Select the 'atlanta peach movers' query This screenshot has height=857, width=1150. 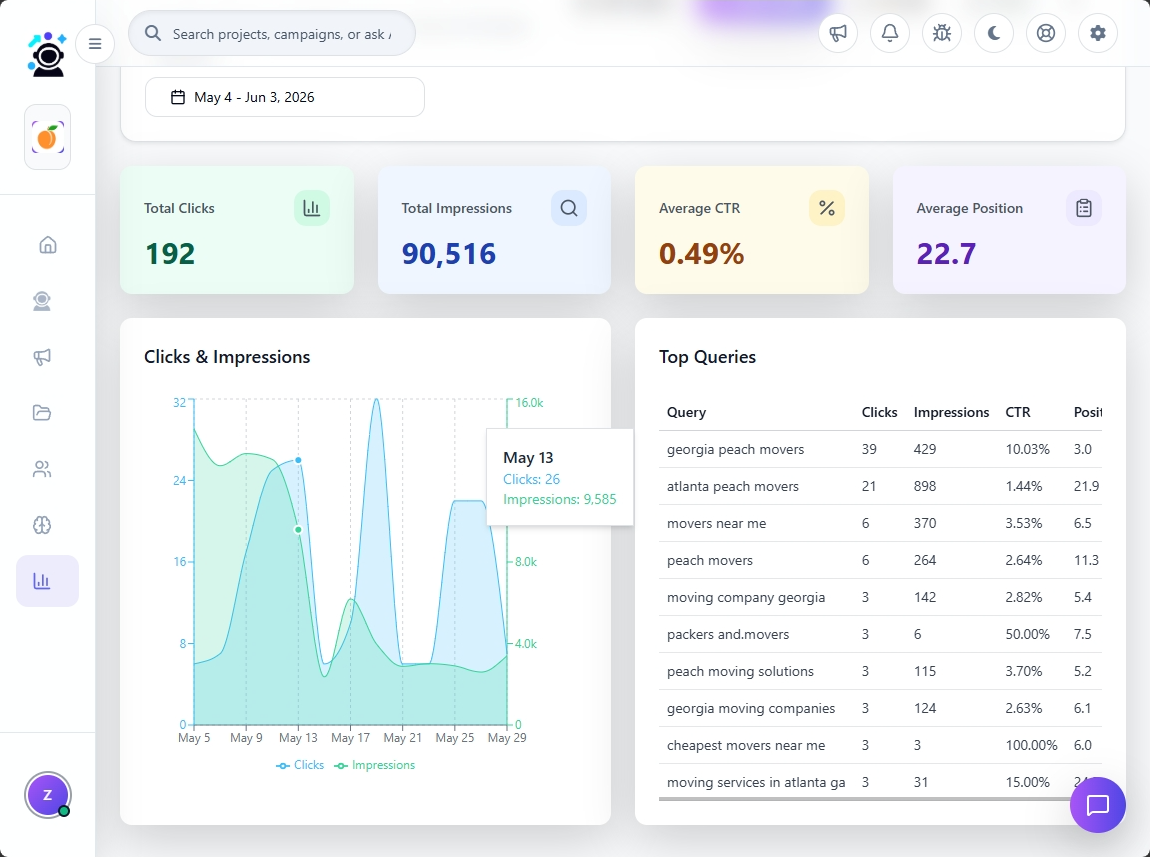tap(733, 486)
